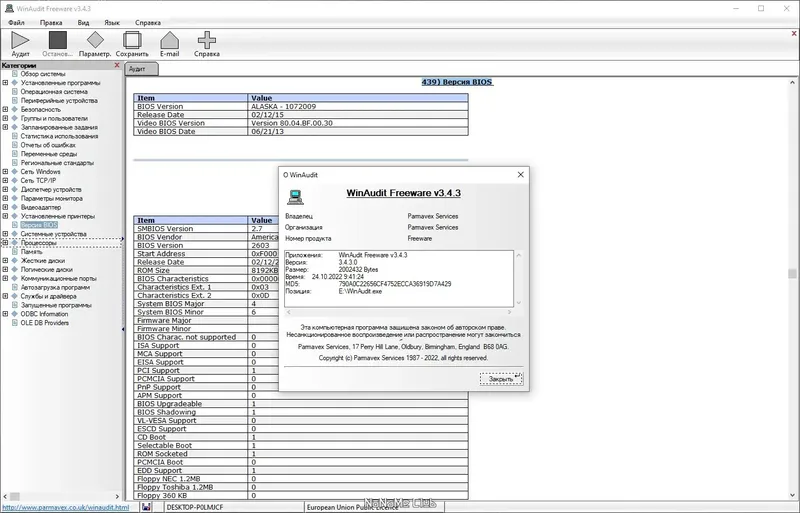Click the page icon beside Память
The width and height of the screenshot is (800, 513).
point(15,252)
